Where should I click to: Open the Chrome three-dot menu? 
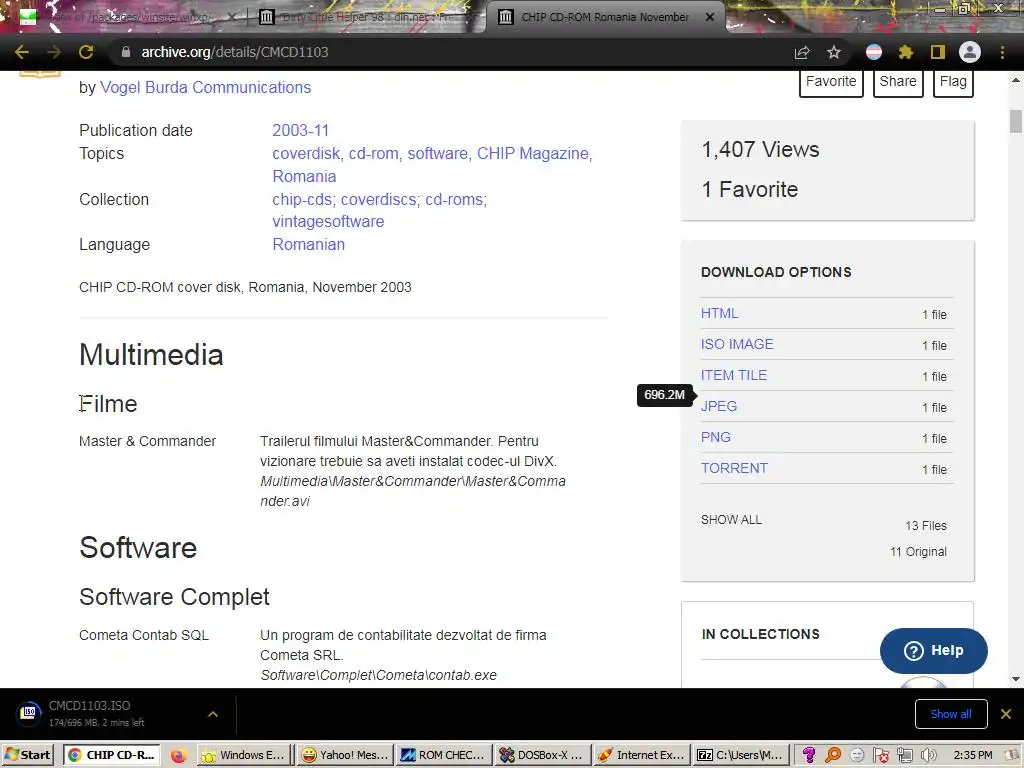(1002, 52)
